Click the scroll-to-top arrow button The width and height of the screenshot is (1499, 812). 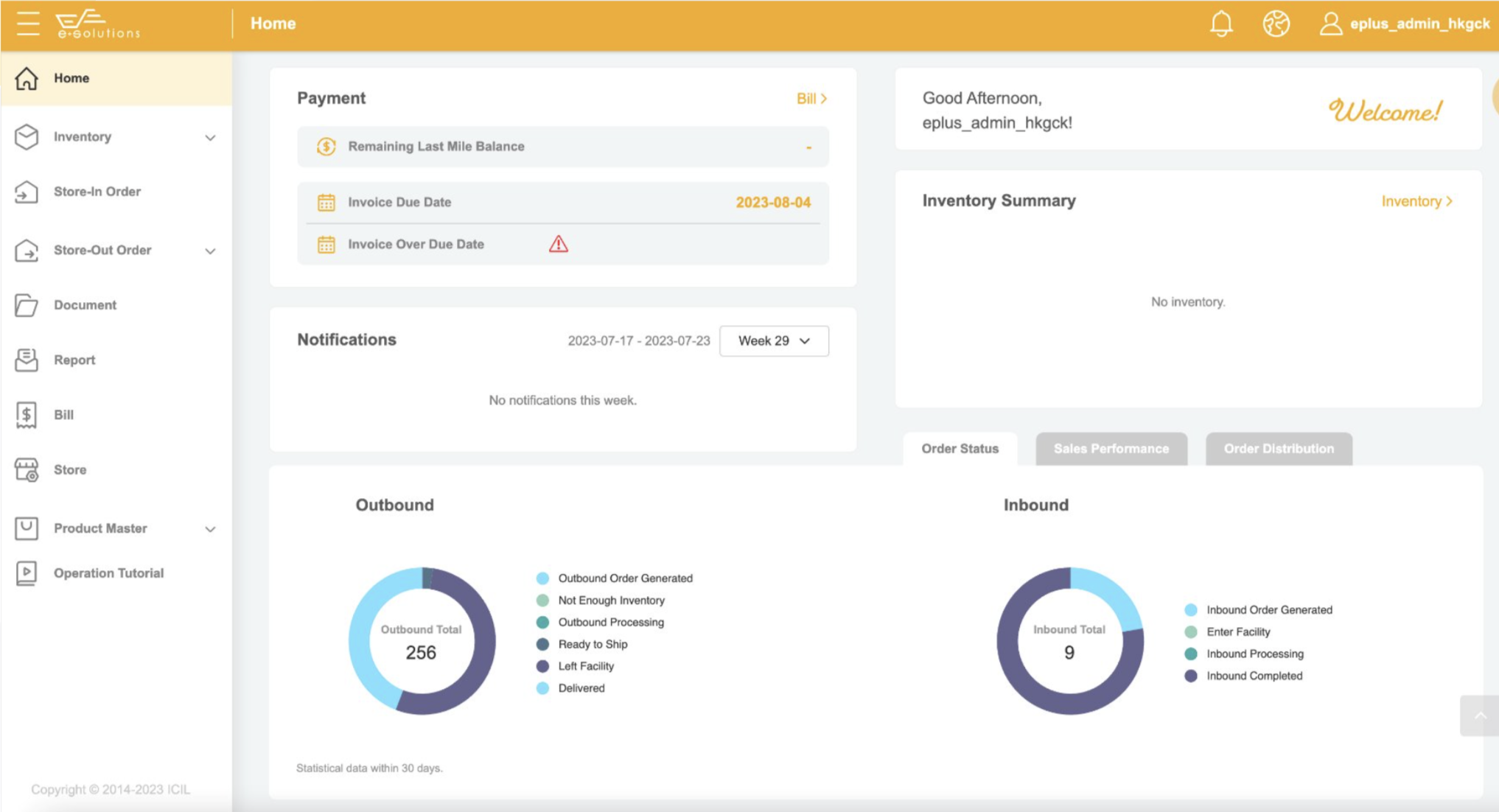pos(1479,715)
